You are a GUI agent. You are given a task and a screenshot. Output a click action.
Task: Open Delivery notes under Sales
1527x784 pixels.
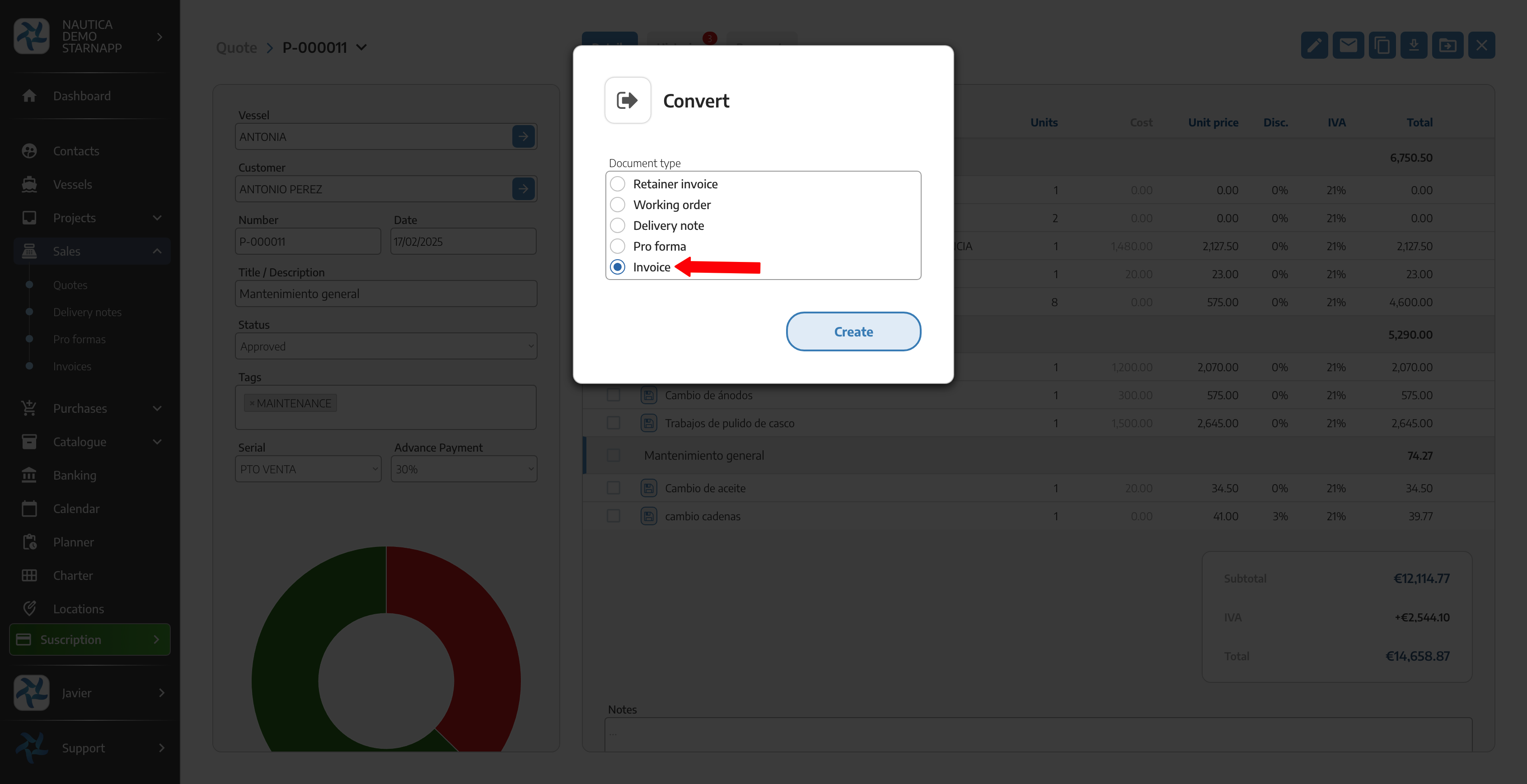[x=87, y=312]
